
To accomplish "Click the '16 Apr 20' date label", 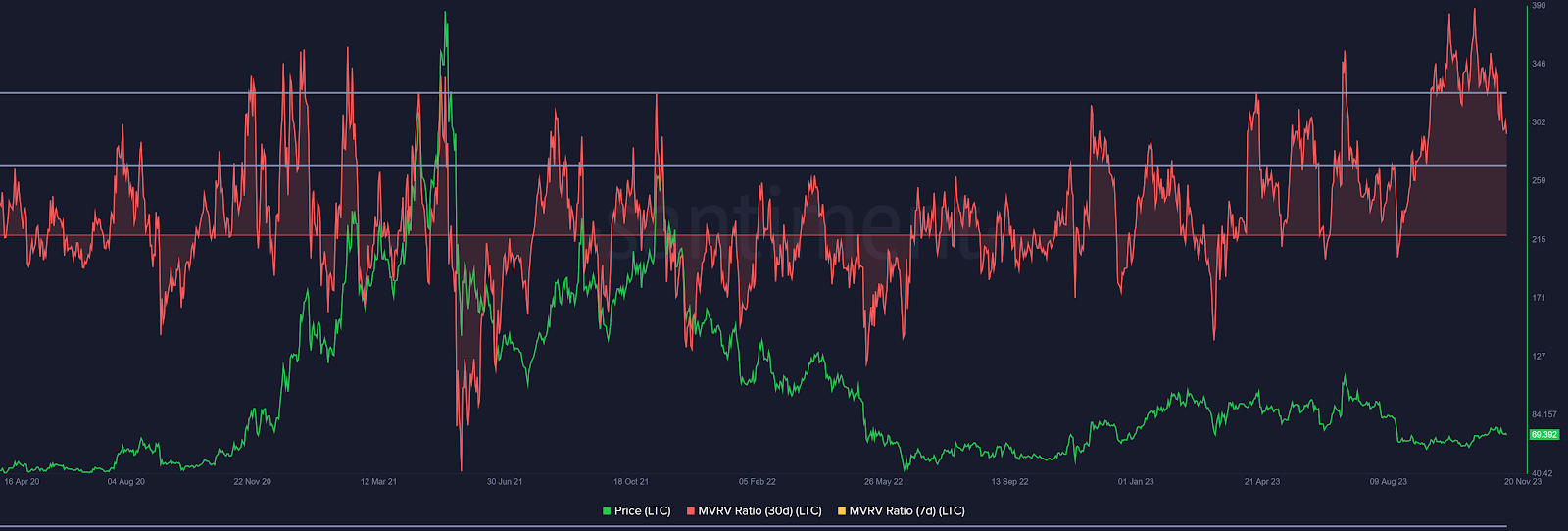I will [22, 482].
